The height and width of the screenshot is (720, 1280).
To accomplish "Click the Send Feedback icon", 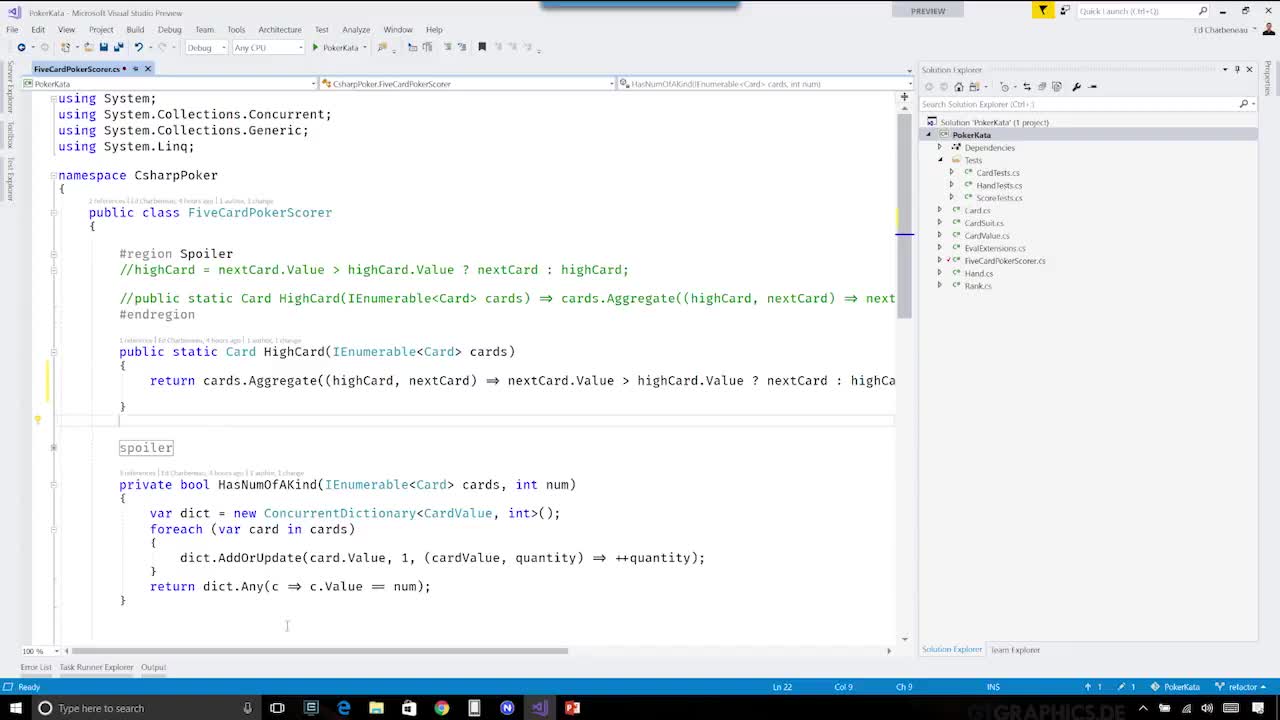I will pos(1066,10).
